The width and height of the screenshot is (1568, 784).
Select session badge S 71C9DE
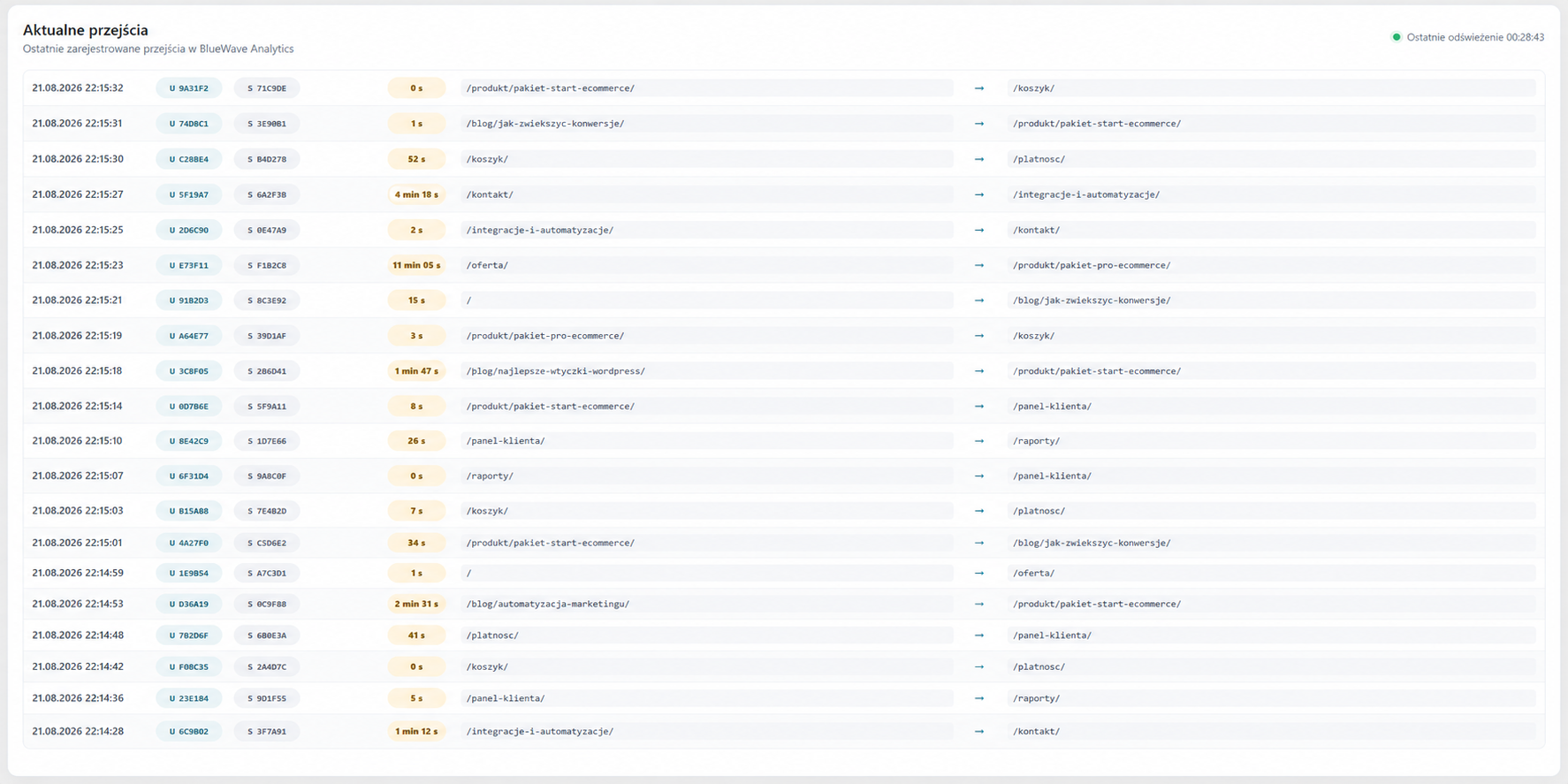[x=267, y=88]
